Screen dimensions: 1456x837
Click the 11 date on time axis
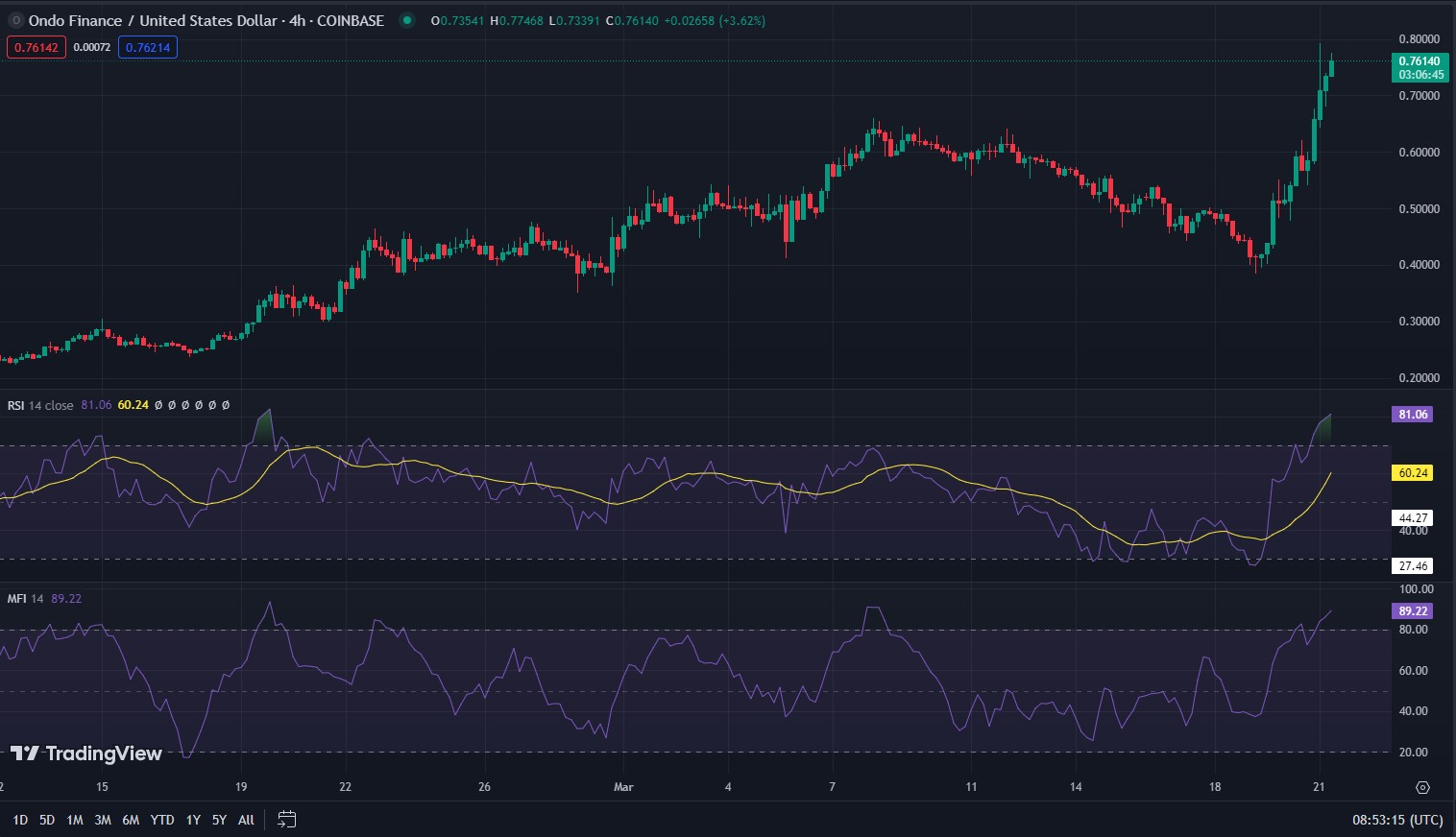[x=971, y=787]
